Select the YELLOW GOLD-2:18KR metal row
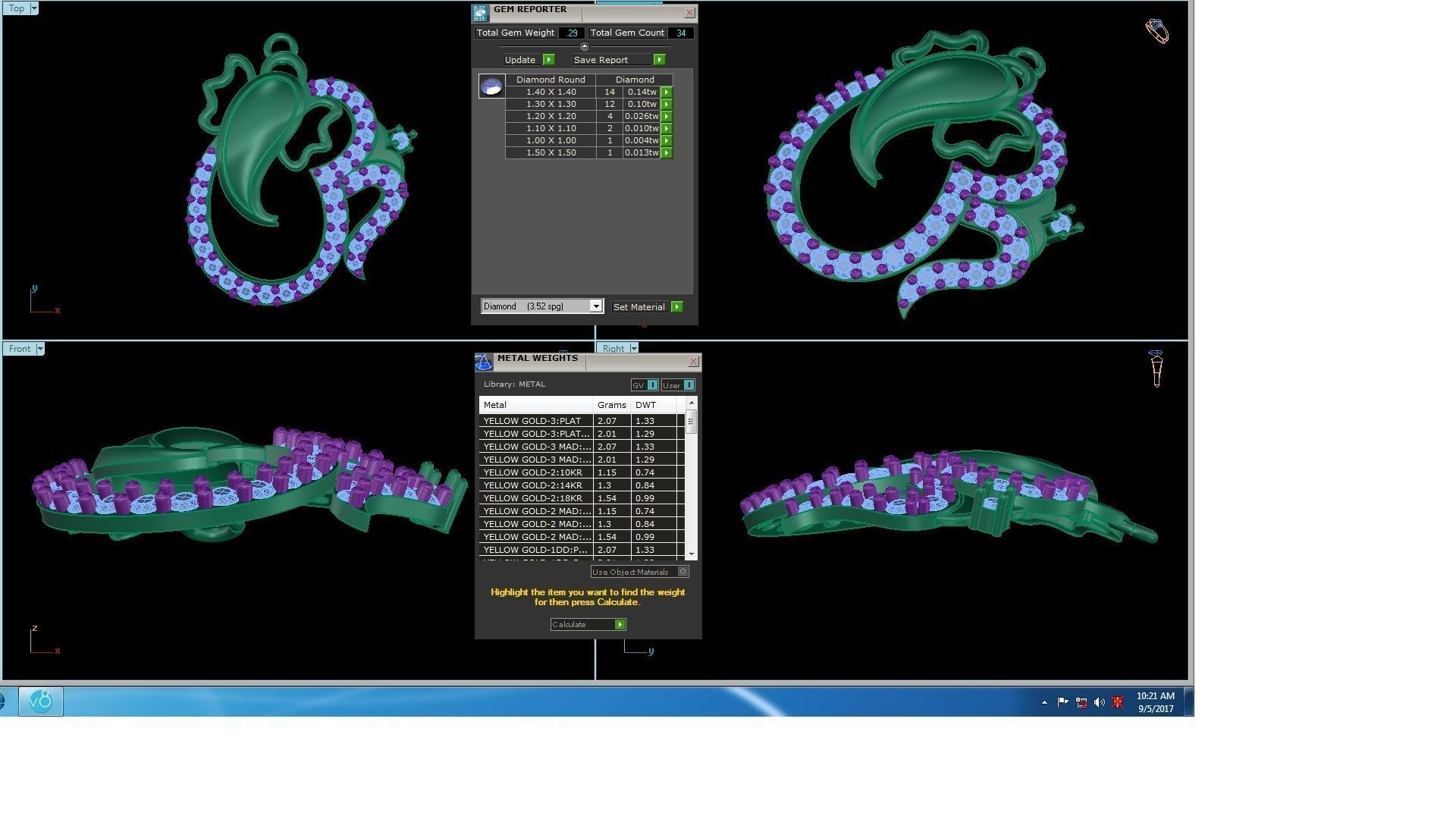 (535, 498)
